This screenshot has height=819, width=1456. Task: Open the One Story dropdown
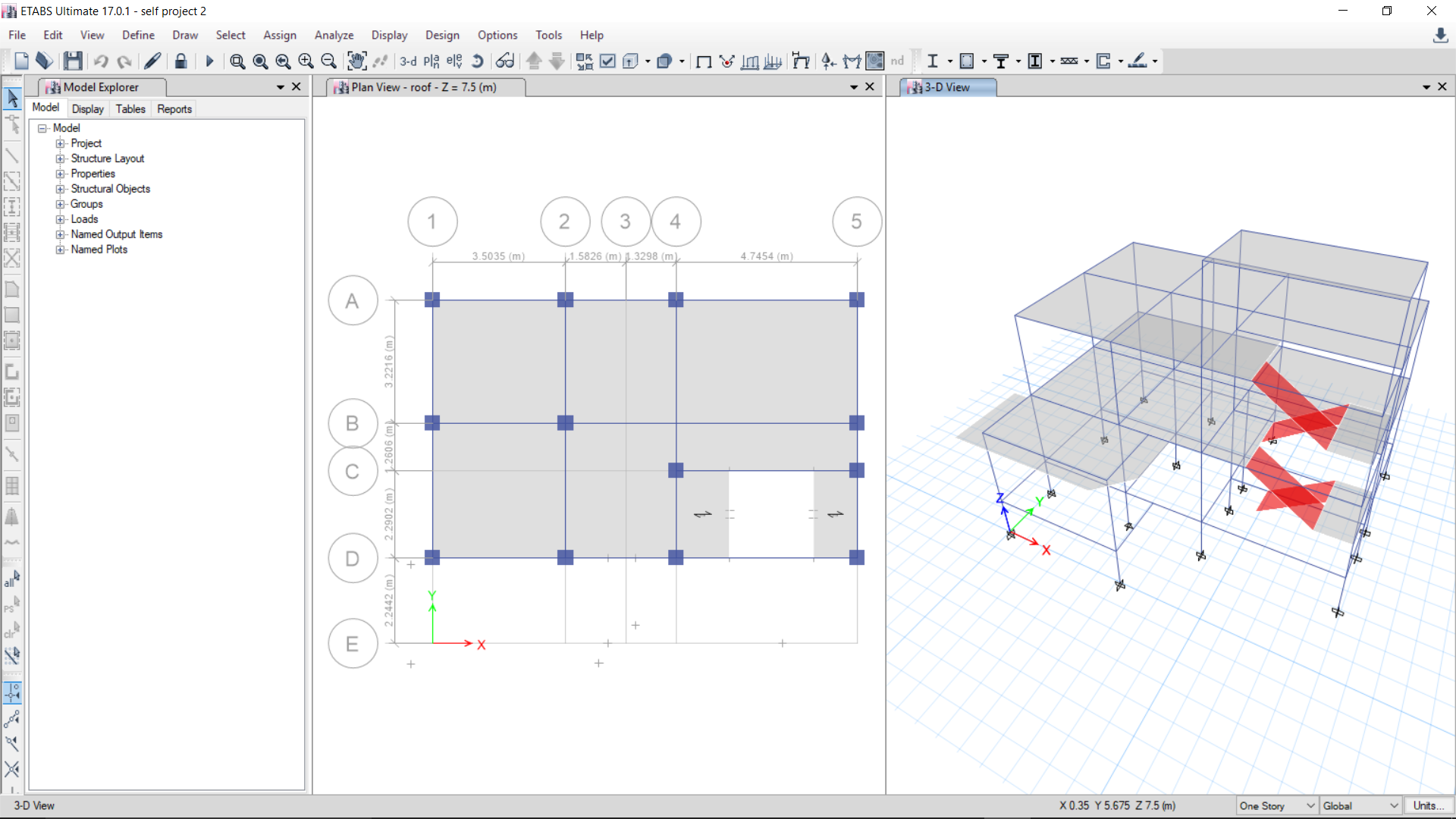pyautogui.click(x=1277, y=806)
